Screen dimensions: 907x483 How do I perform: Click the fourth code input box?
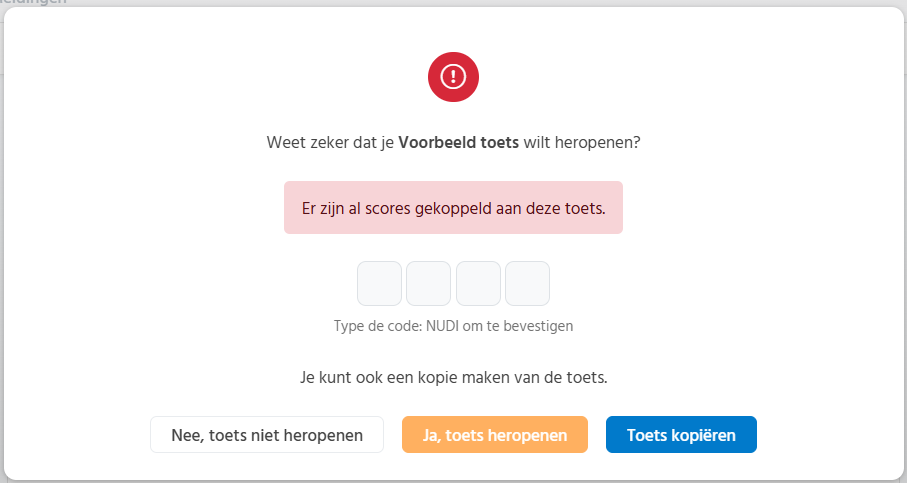527,283
